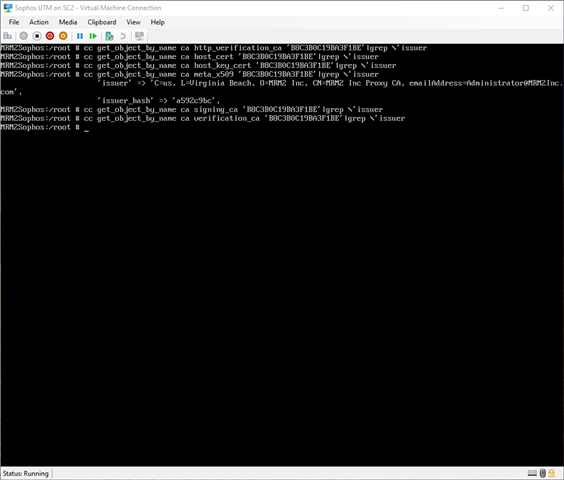Open the Media menu

coord(68,22)
